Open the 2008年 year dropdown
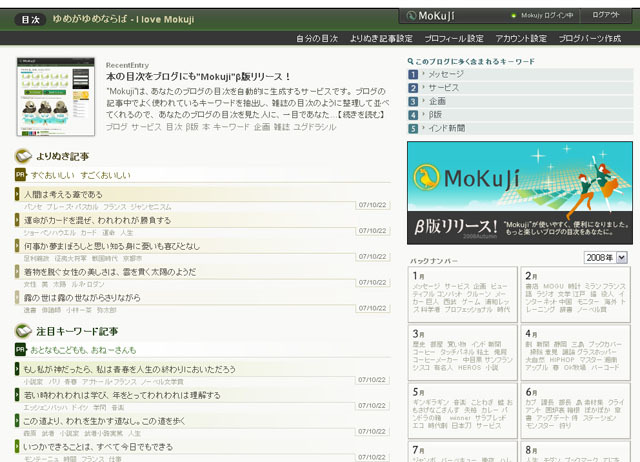This screenshot has height=462, width=640. coord(606,258)
